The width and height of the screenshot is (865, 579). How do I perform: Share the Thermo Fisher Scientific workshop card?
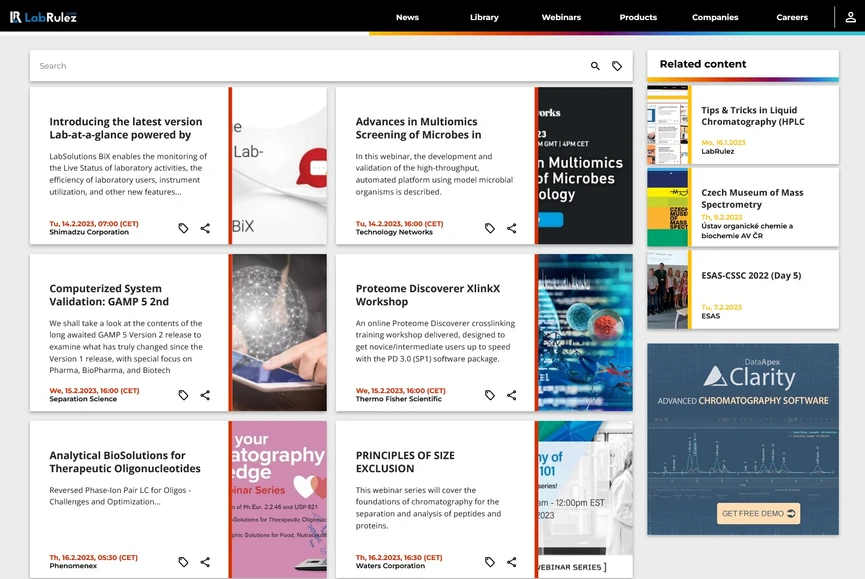(511, 395)
